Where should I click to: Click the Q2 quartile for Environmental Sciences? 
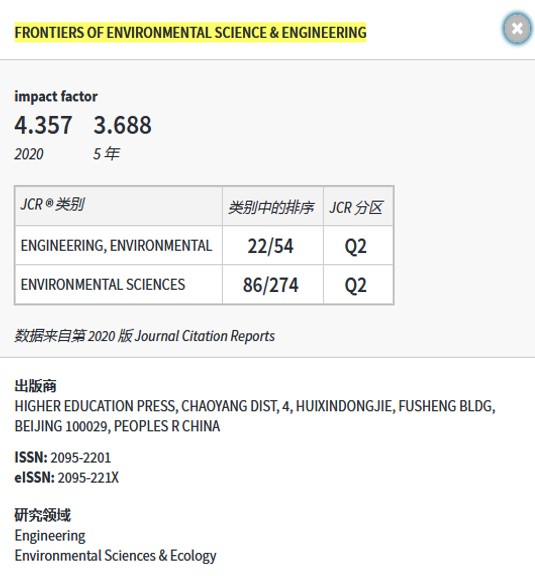(358, 285)
